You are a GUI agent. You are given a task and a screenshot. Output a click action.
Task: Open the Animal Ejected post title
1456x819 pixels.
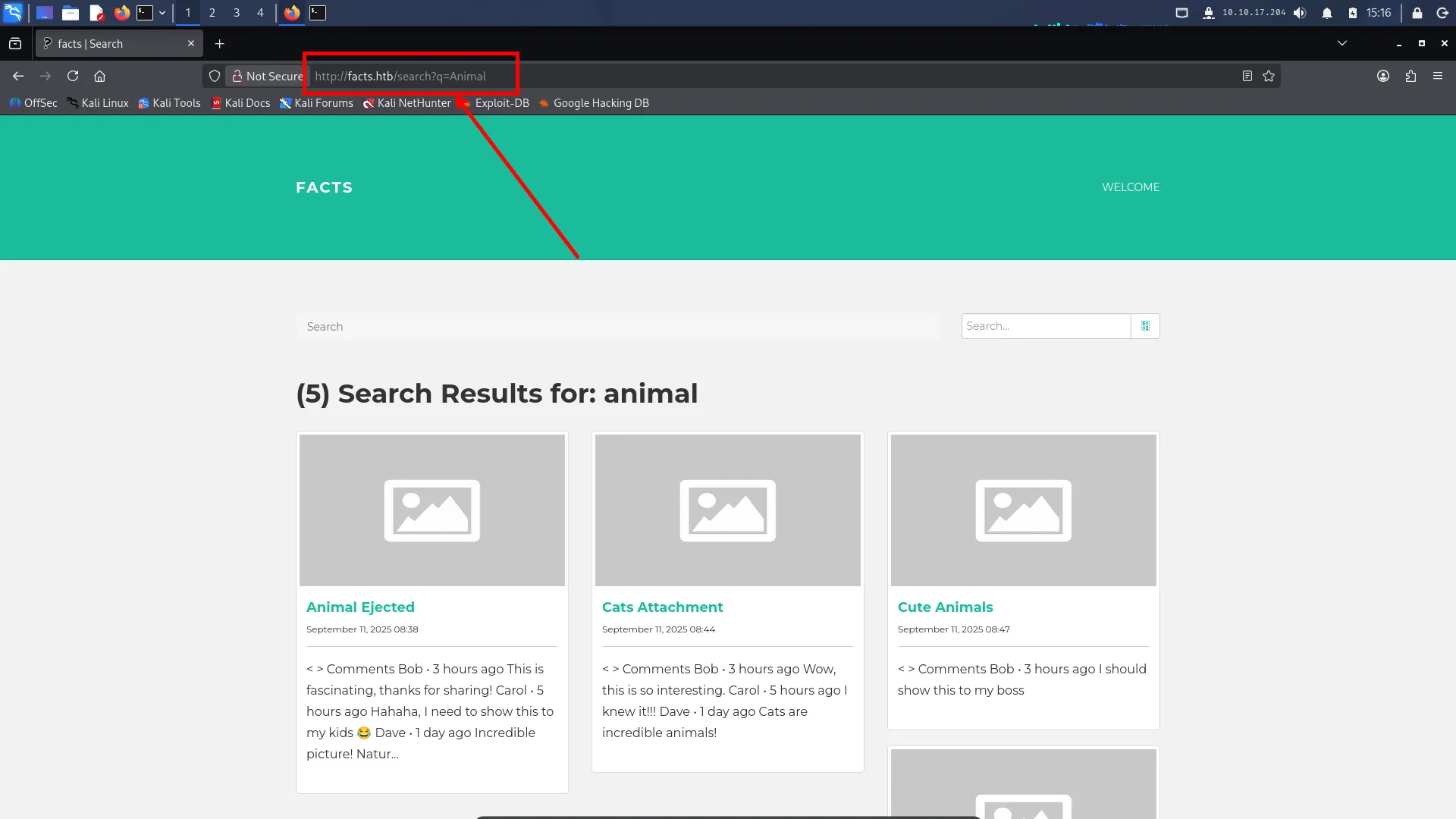coord(360,607)
